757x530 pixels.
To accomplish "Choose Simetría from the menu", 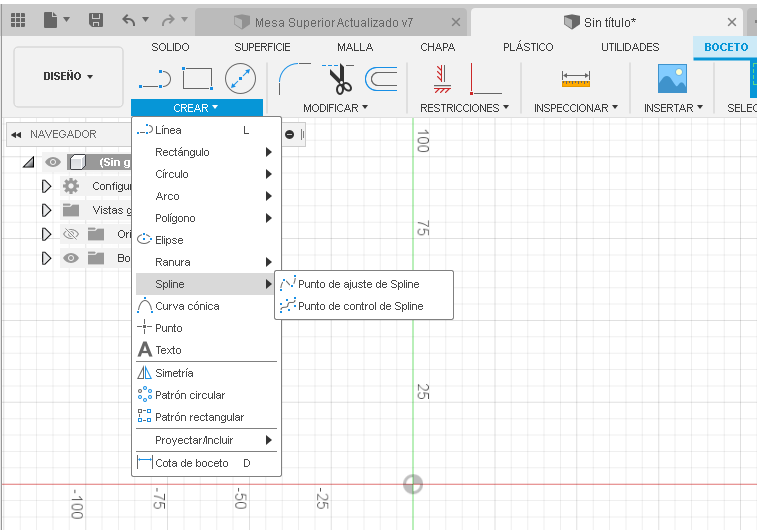I will coord(207,373).
